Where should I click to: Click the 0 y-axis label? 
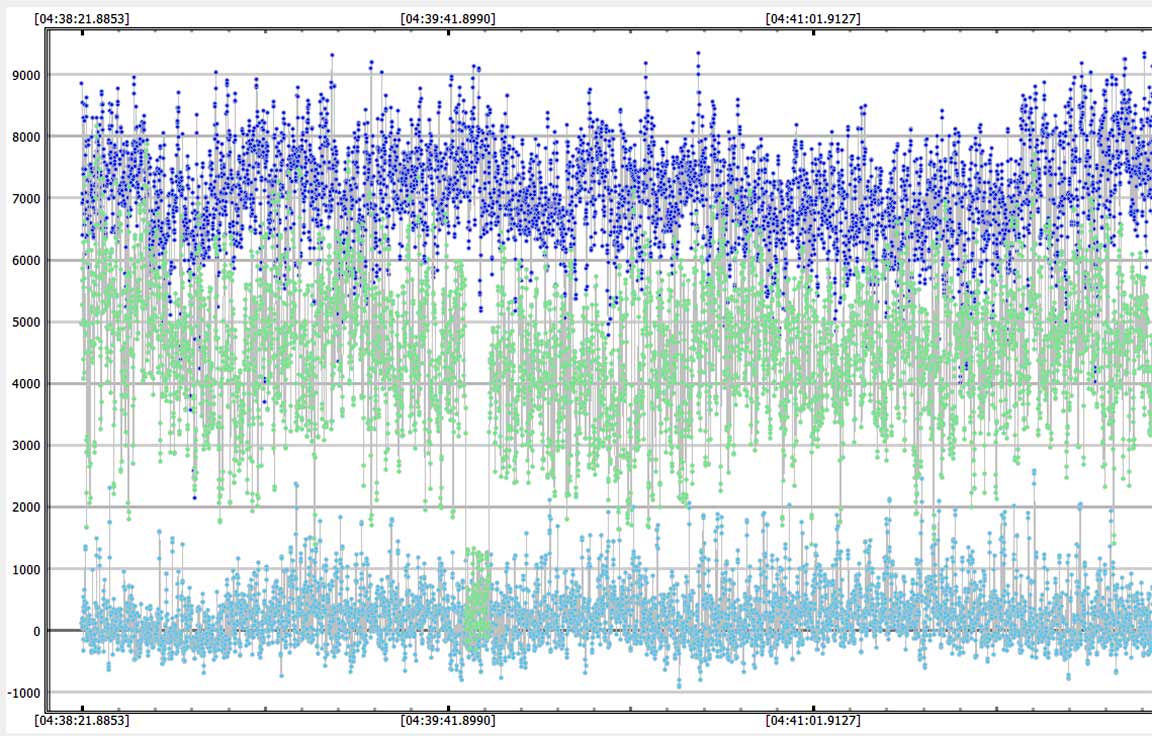[x=37, y=631]
